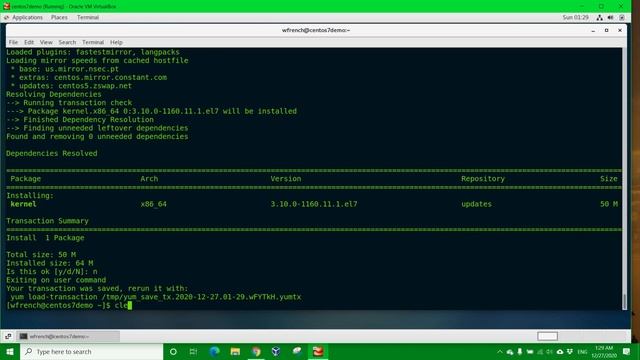The width and height of the screenshot is (640, 360).
Task: Click the Windows volume tray icon
Action: point(549,352)
